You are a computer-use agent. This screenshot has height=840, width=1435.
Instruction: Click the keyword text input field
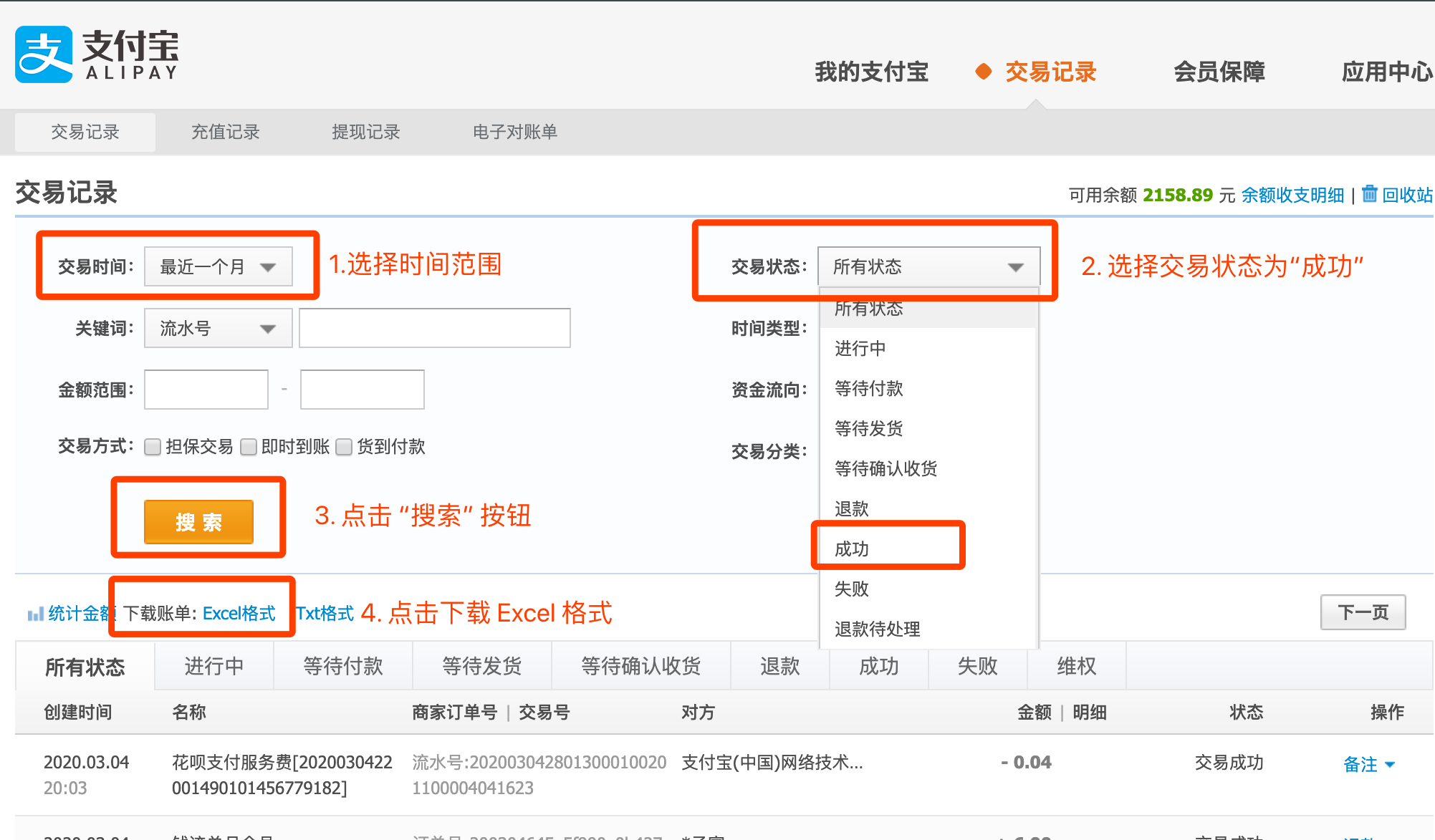coord(435,328)
